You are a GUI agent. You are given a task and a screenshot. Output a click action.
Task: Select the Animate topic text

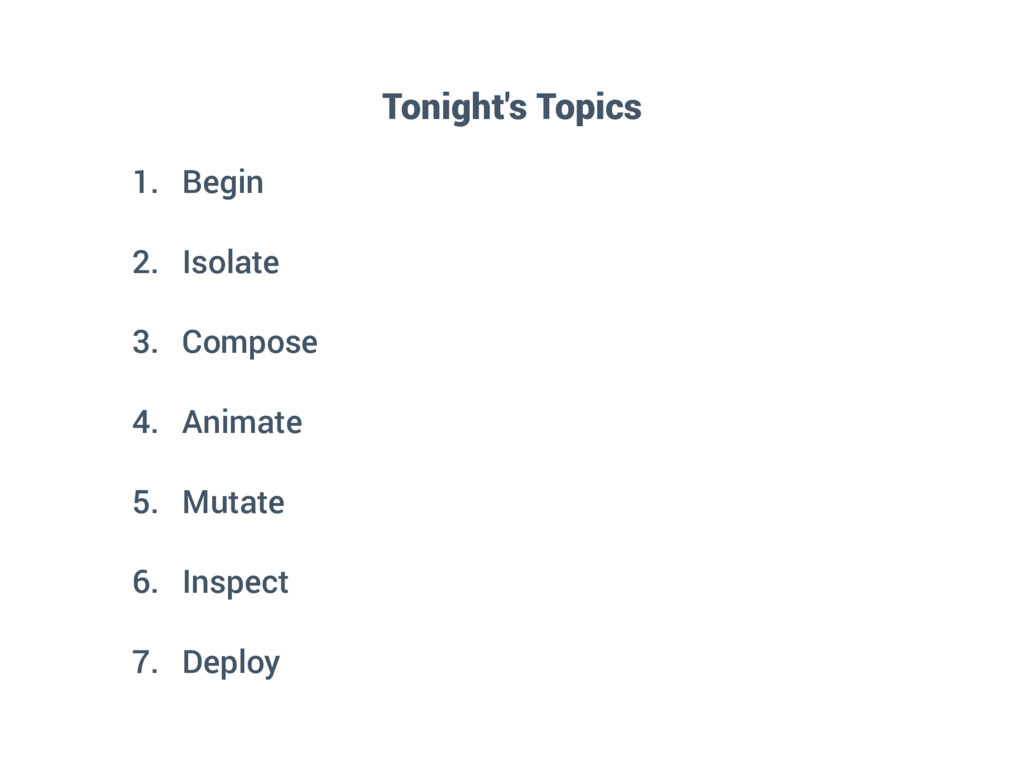click(x=241, y=423)
